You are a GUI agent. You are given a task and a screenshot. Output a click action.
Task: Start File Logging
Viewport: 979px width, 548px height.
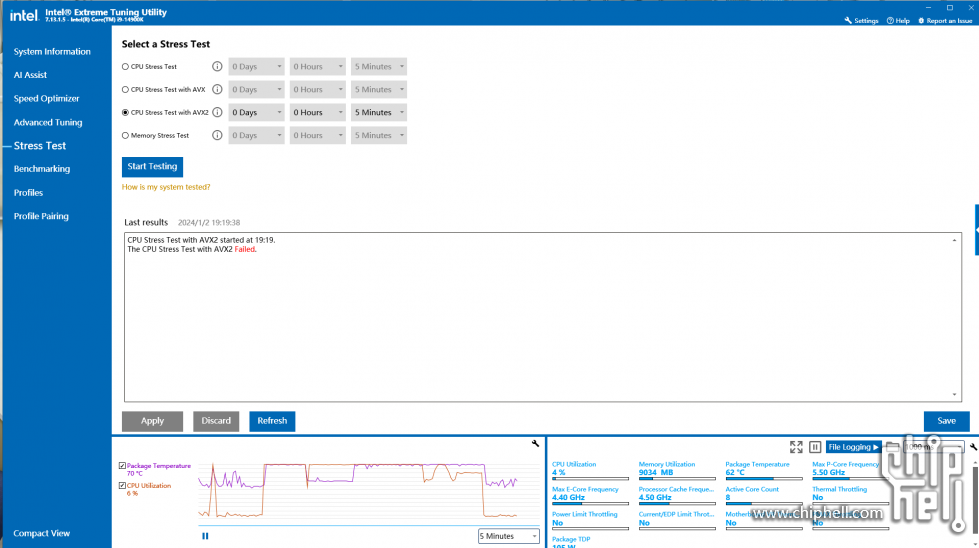[x=854, y=447]
